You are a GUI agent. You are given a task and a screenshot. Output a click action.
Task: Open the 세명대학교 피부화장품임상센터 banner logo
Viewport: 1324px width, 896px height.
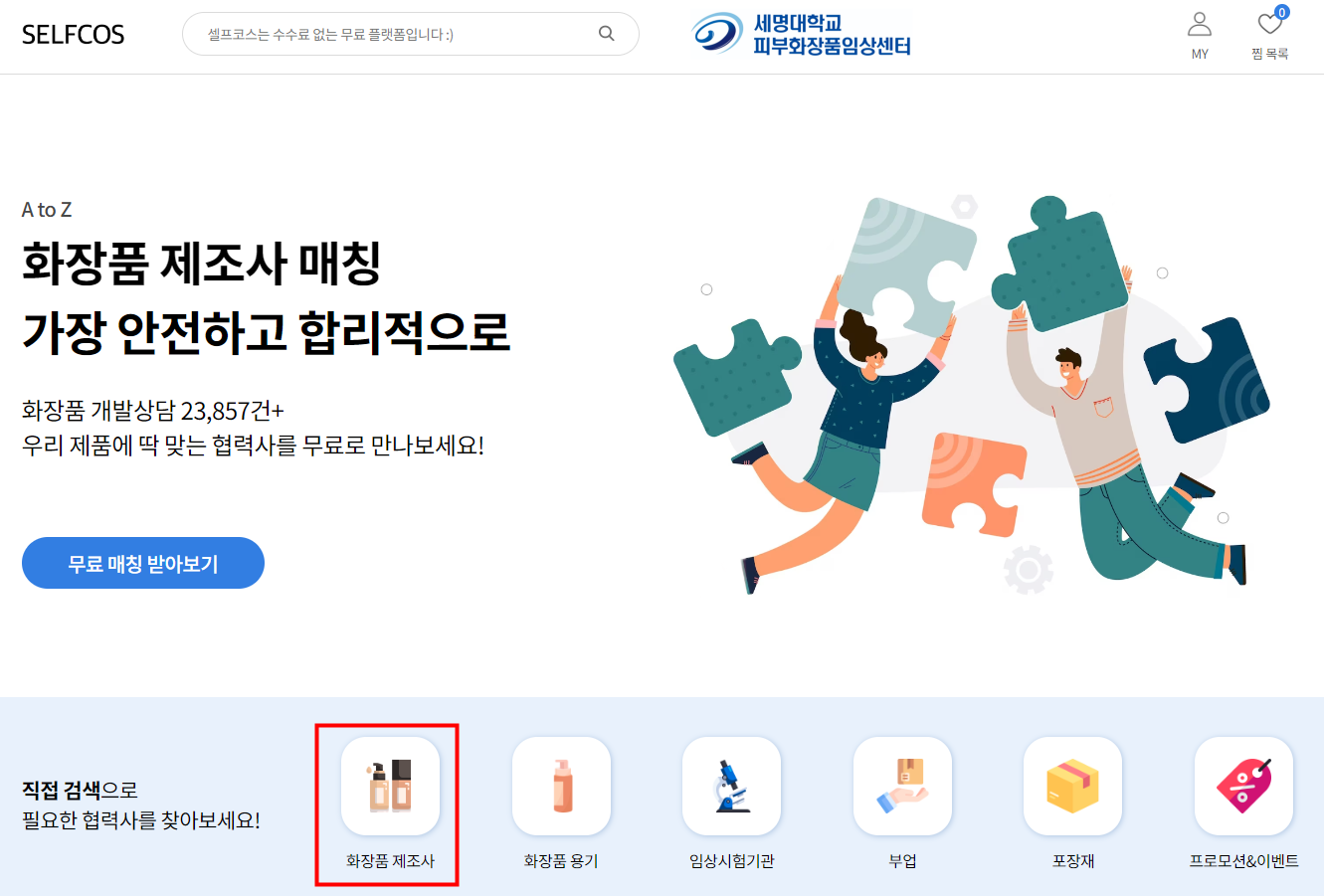pos(802,34)
